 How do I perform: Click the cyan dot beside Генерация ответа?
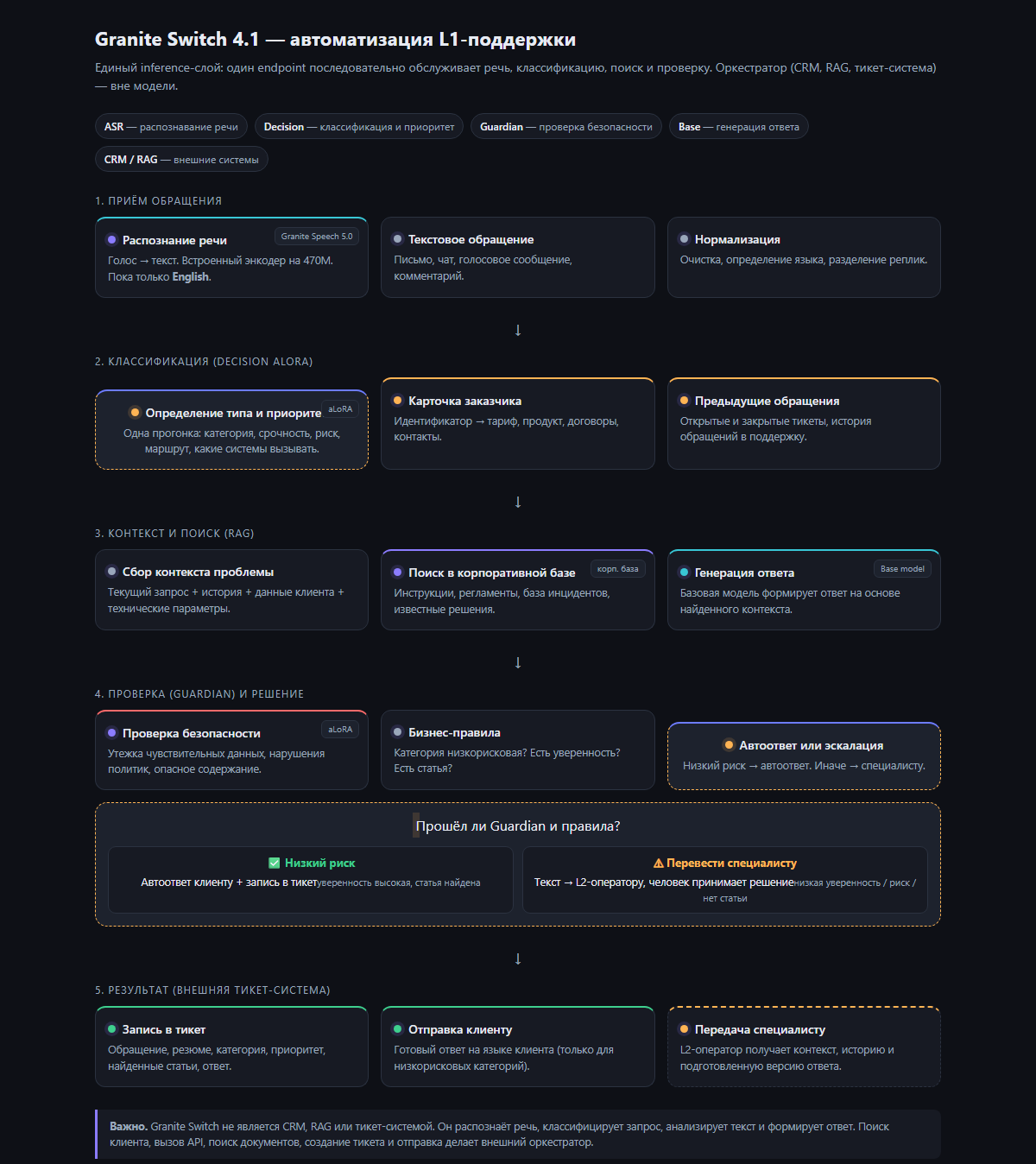click(x=684, y=573)
